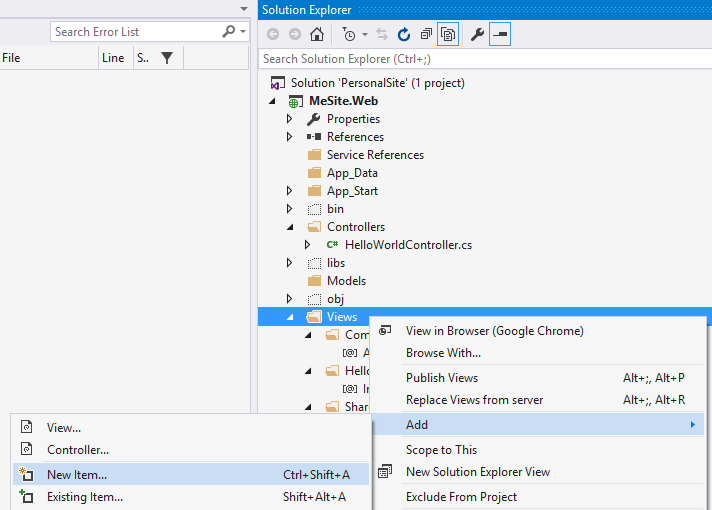Click the Line column header
712x510 pixels.
pyautogui.click(x=116, y=58)
